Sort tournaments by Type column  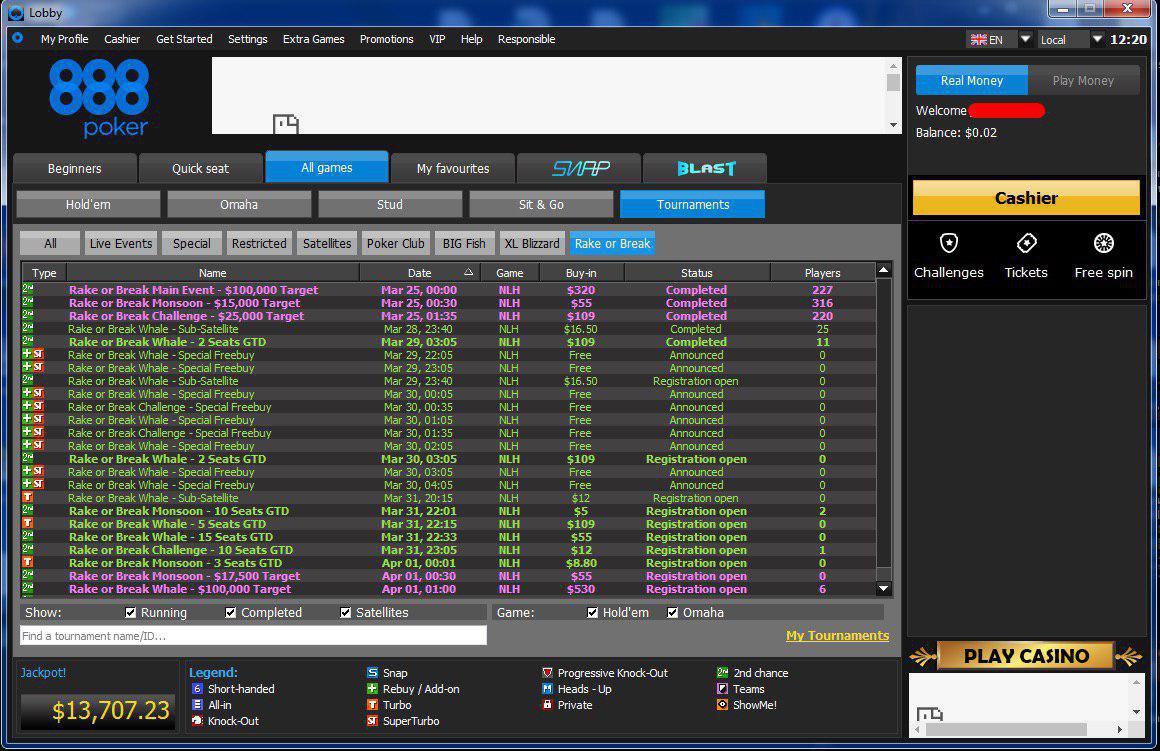(44, 273)
